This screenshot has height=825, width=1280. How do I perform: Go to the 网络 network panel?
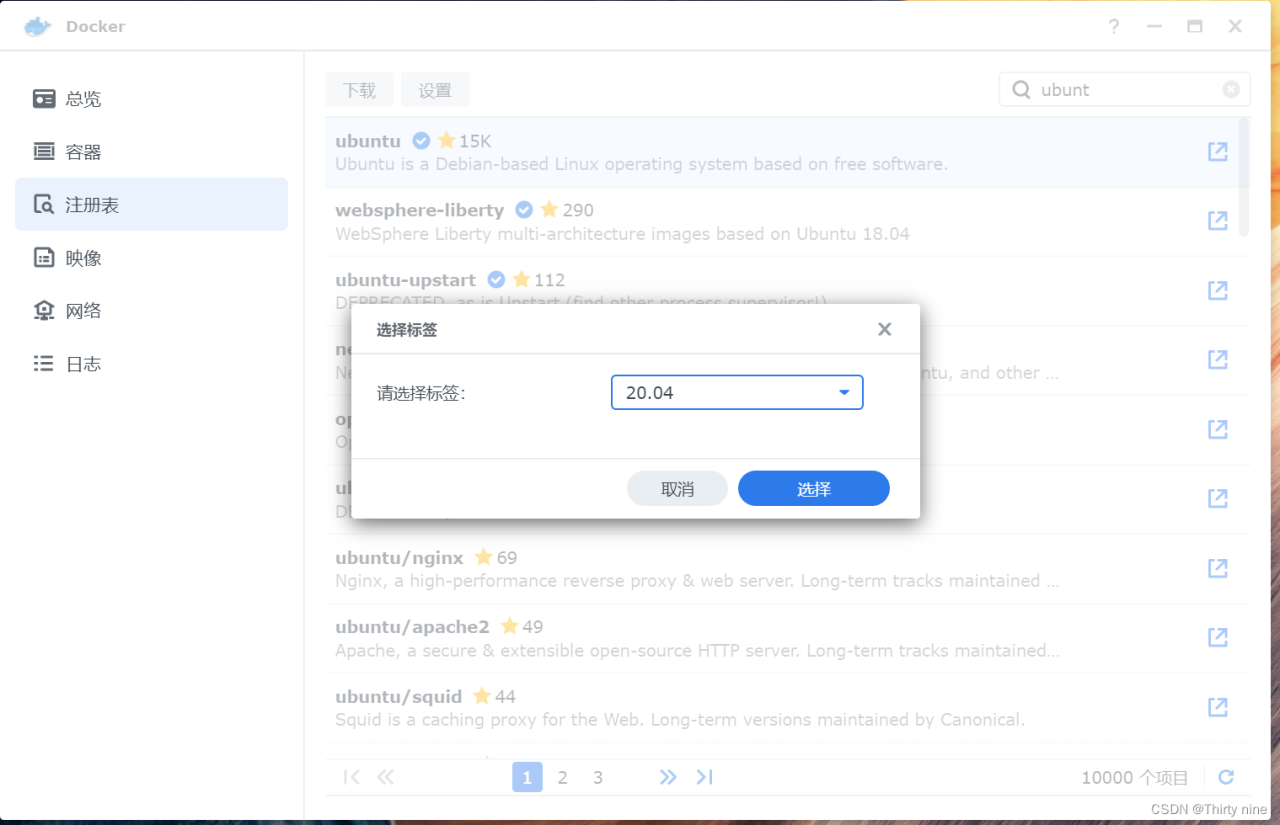pos(83,310)
